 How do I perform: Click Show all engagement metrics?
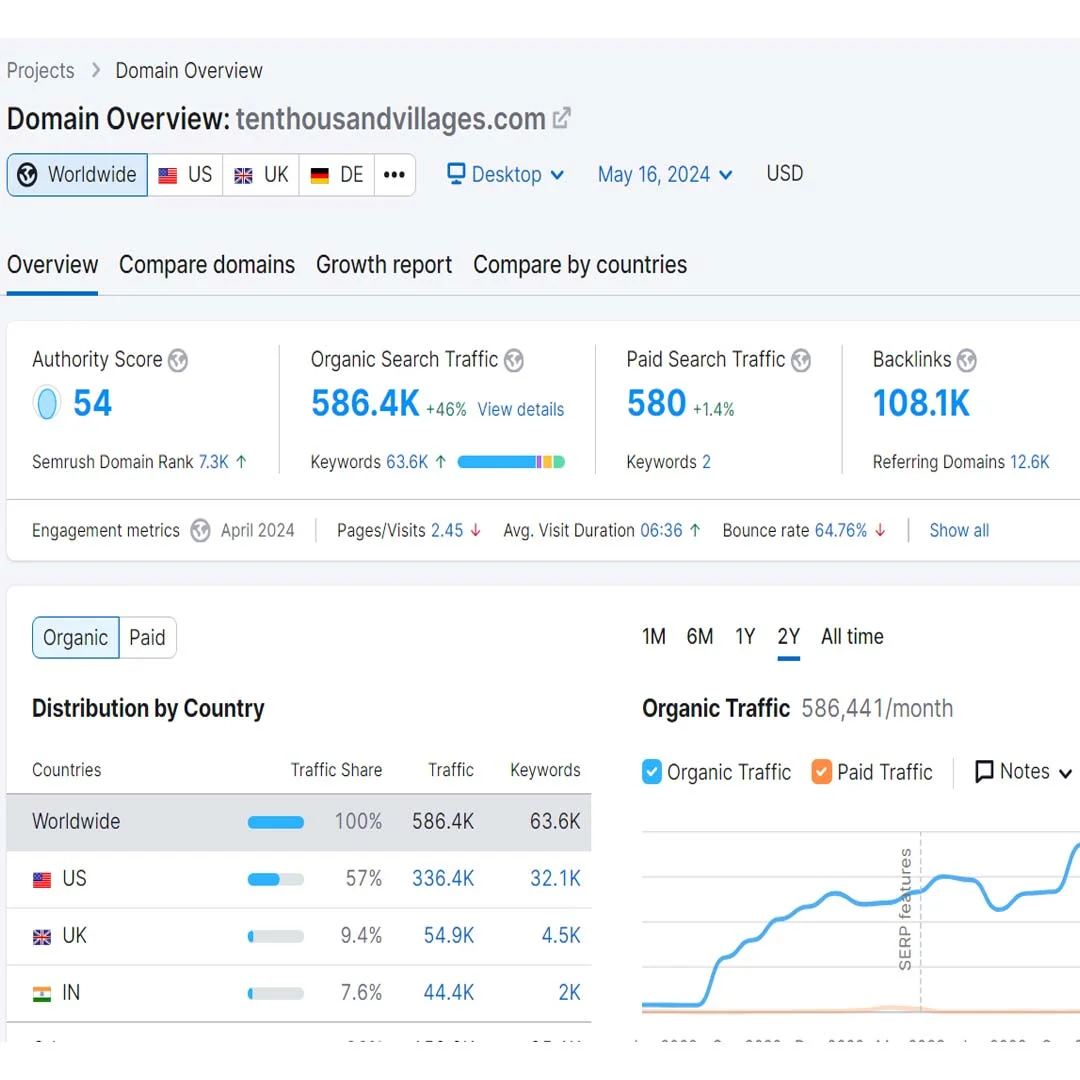point(959,530)
